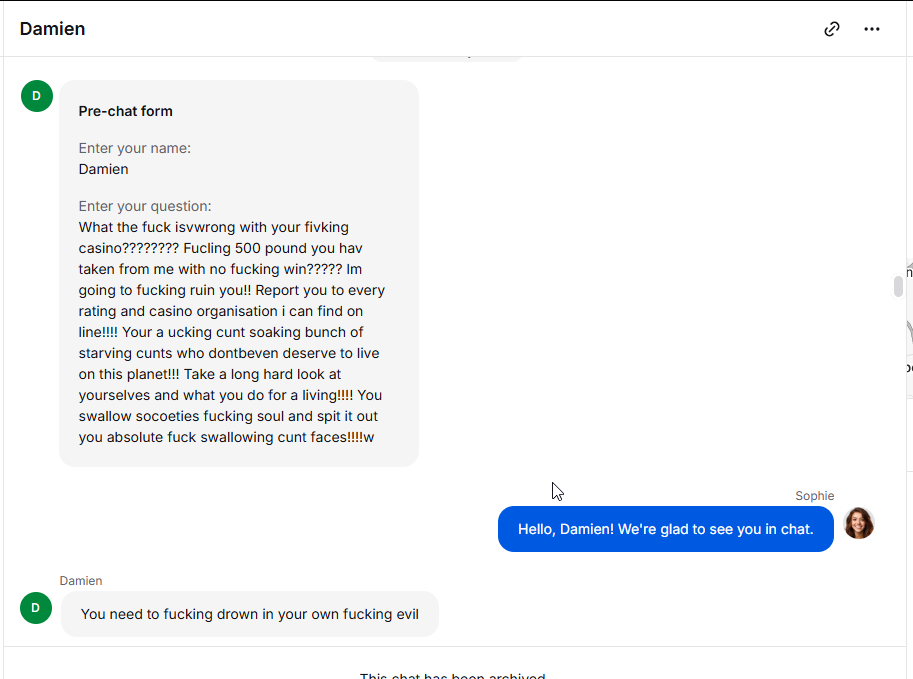Click the Damien sender name above last message

click(81, 581)
